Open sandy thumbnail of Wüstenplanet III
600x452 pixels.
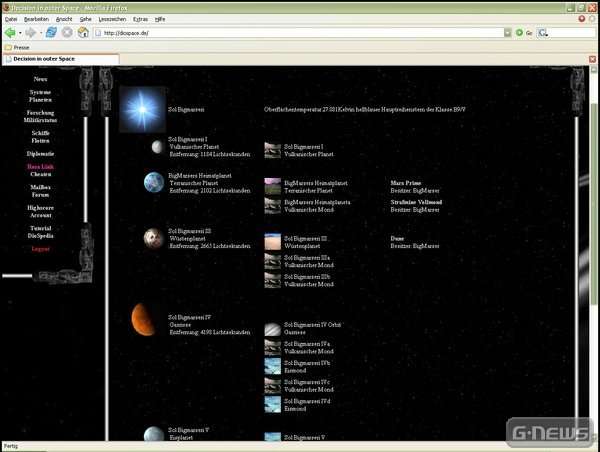[272, 242]
